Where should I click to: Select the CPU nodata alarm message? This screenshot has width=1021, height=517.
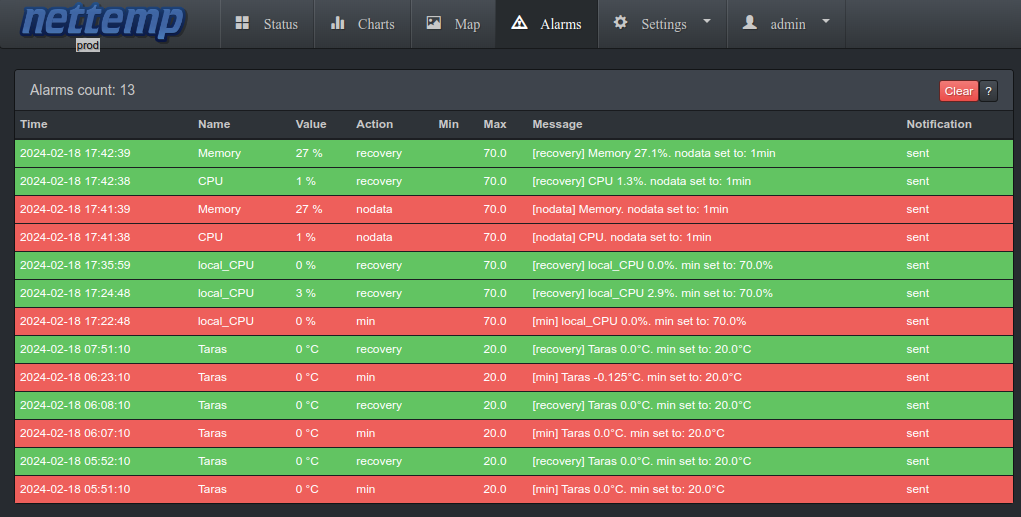(621, 238)
